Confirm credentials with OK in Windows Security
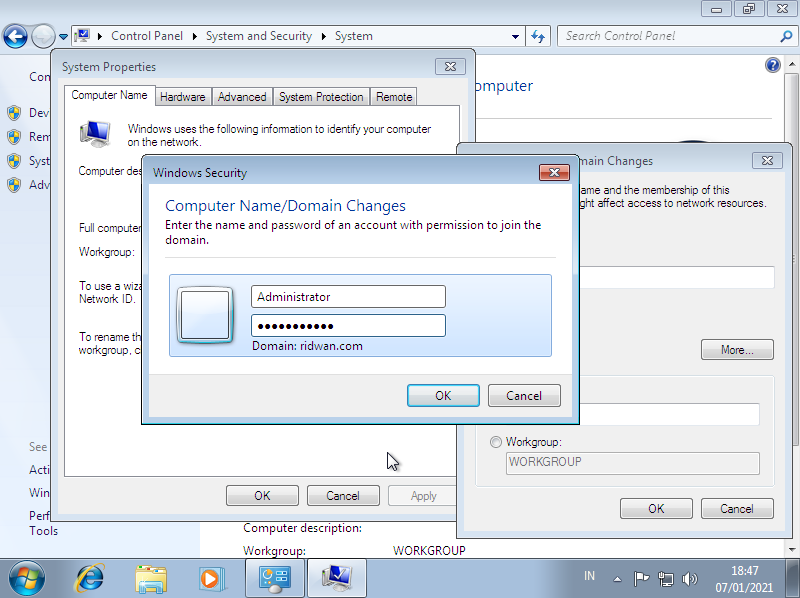The width and height of the screenshot is (800, 598). pos(443,395)
